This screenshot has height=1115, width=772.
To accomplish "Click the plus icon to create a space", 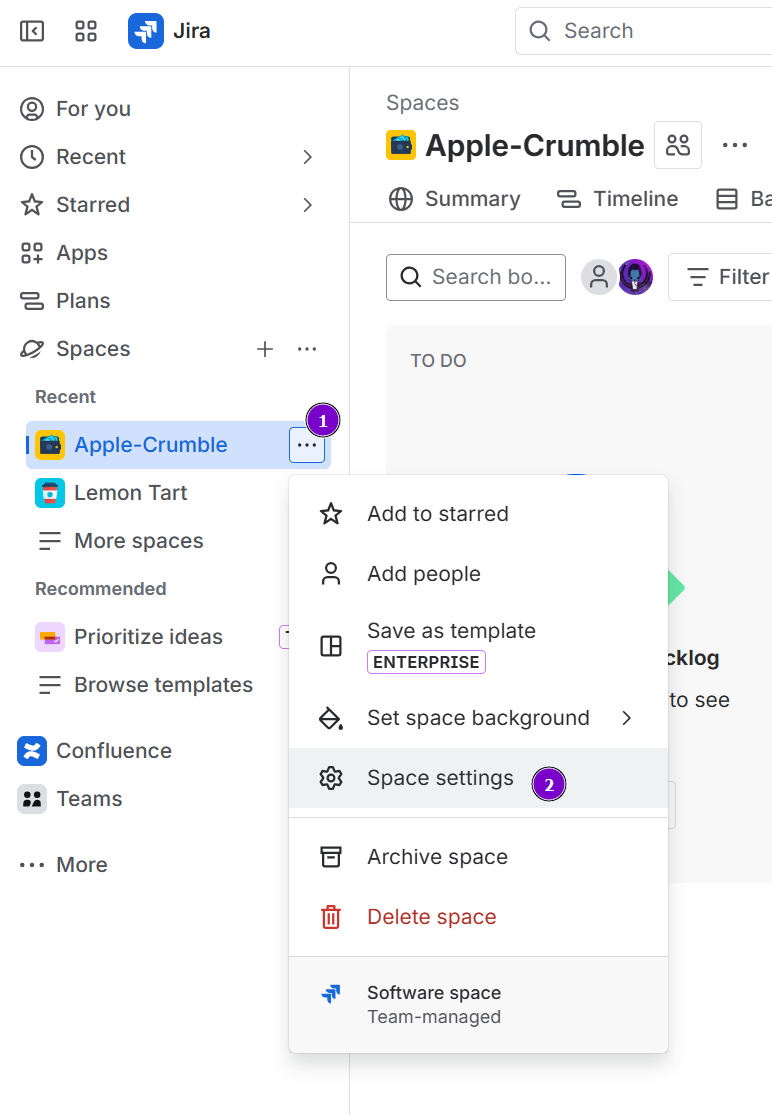I will (265, 349).
